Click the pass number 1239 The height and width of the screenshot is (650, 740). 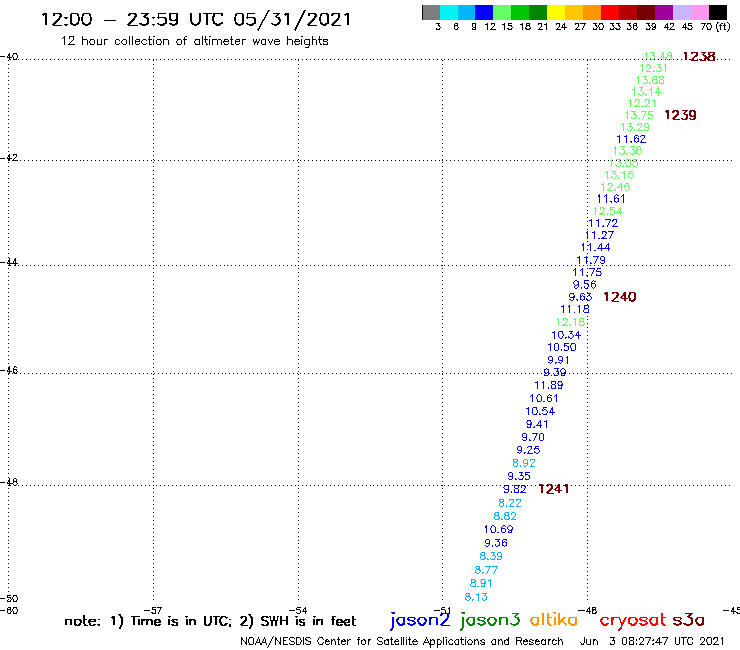680,115
